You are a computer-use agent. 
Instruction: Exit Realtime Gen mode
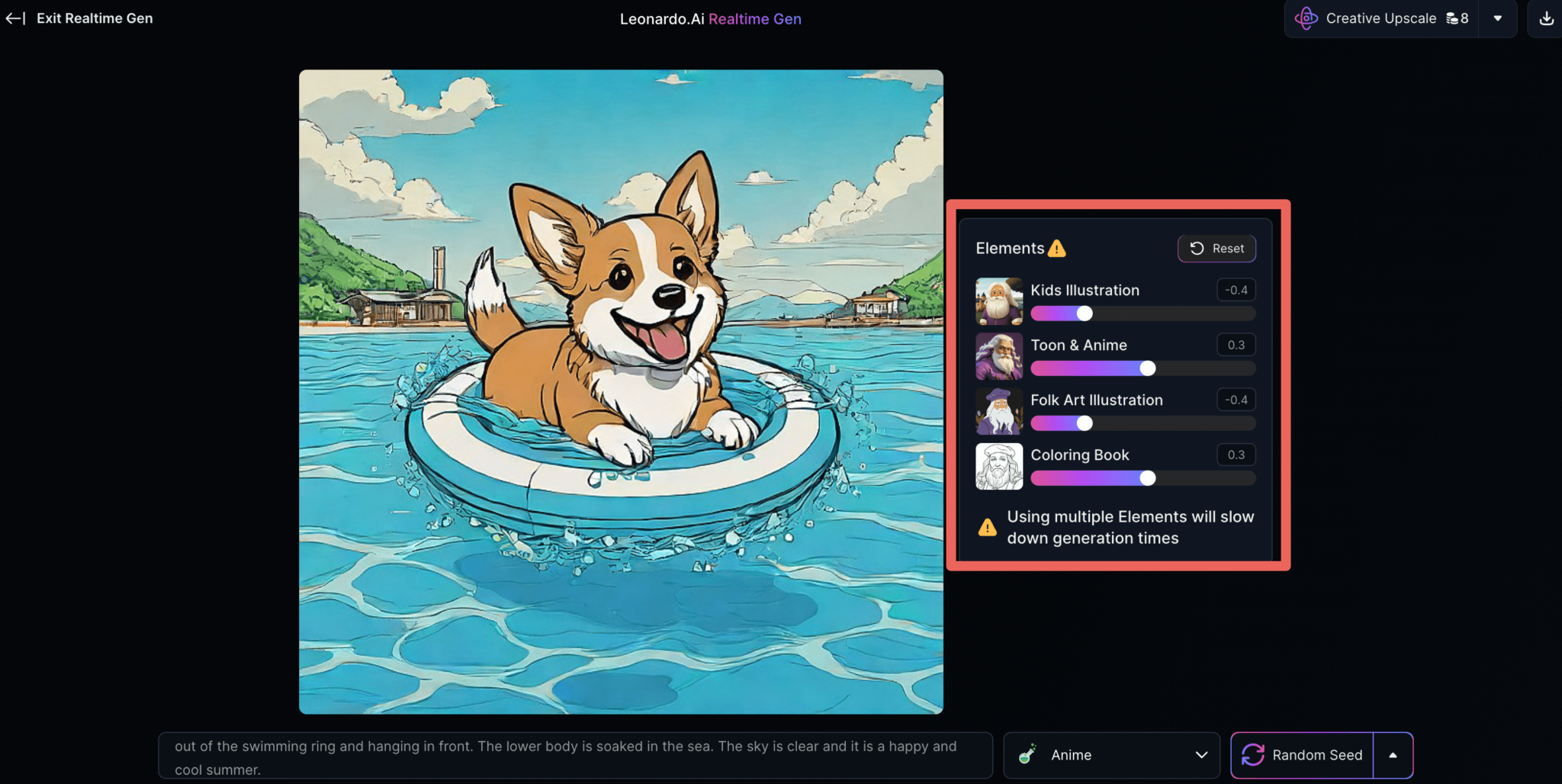coord(95,18)
